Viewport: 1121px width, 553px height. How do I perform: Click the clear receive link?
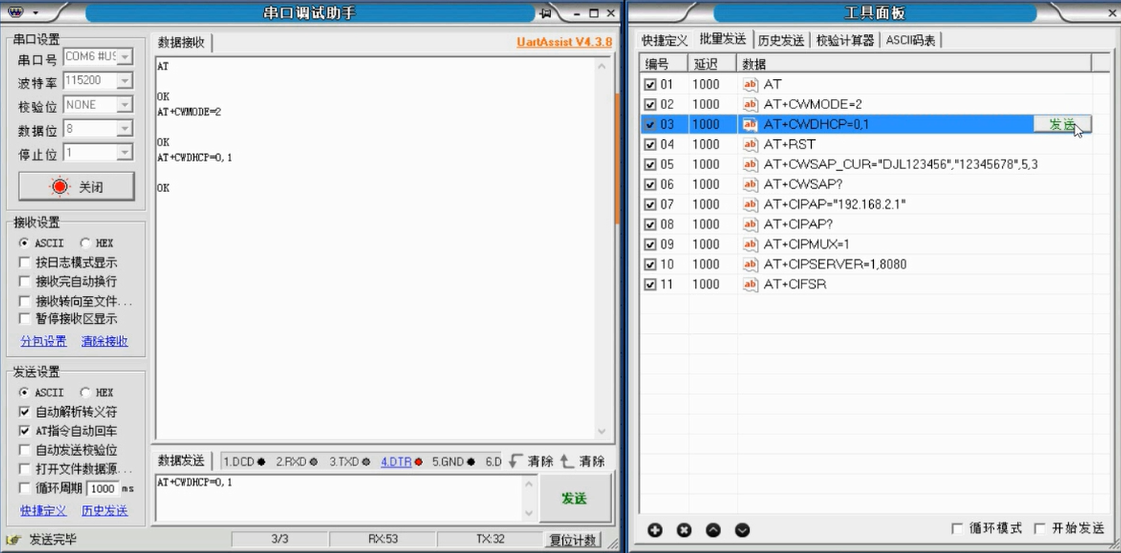(104, 342)
